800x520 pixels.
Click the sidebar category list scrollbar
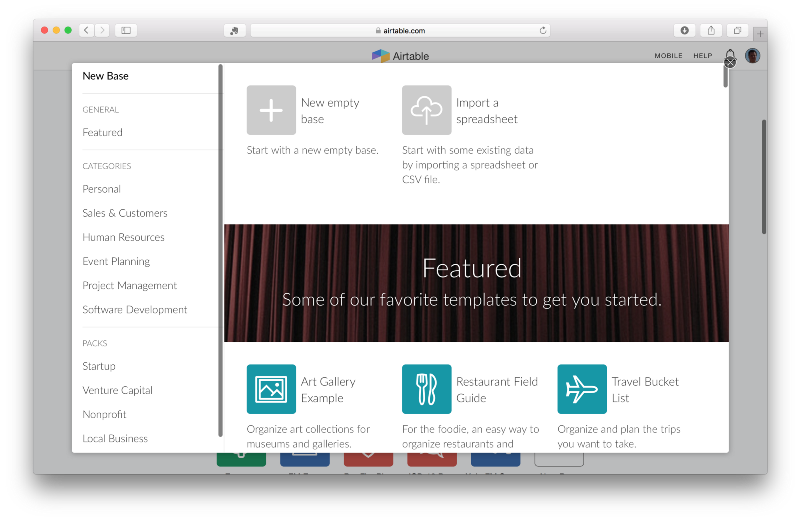point(220,250)
